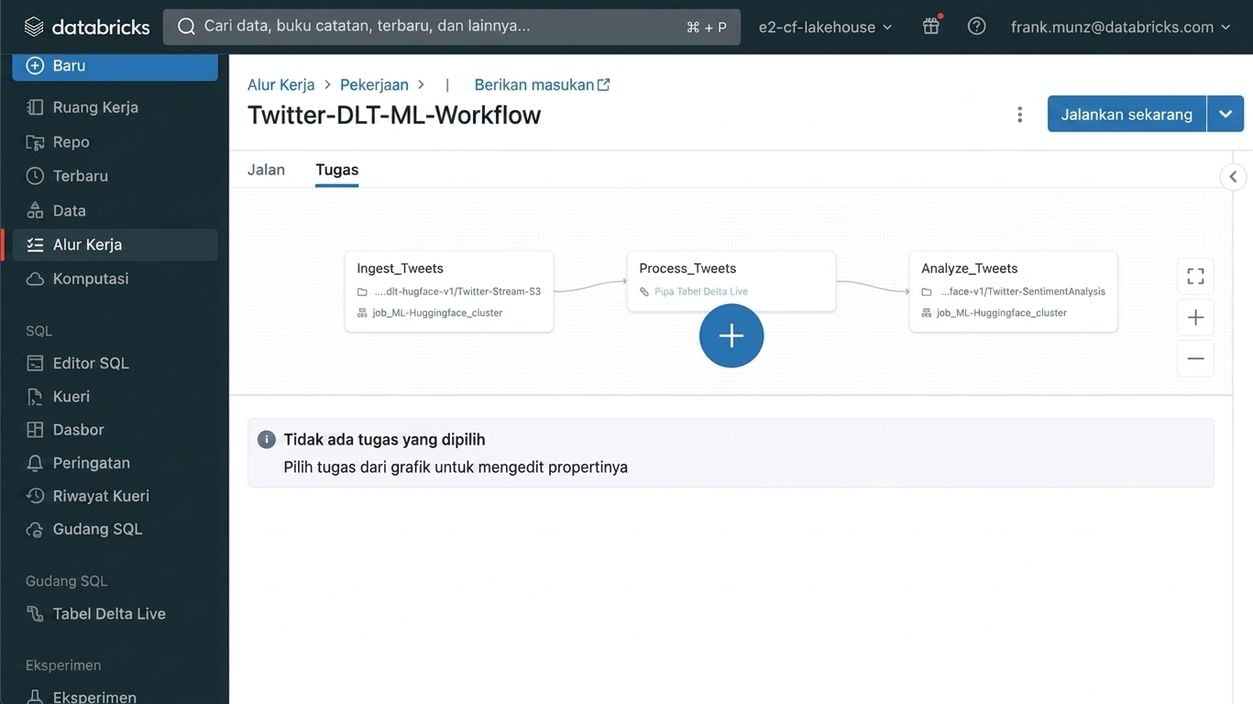Screen dimensions: 1253x704
Task: Expand the Jalankan sekarang dropdown arrow
Action: click(1225, 114)
